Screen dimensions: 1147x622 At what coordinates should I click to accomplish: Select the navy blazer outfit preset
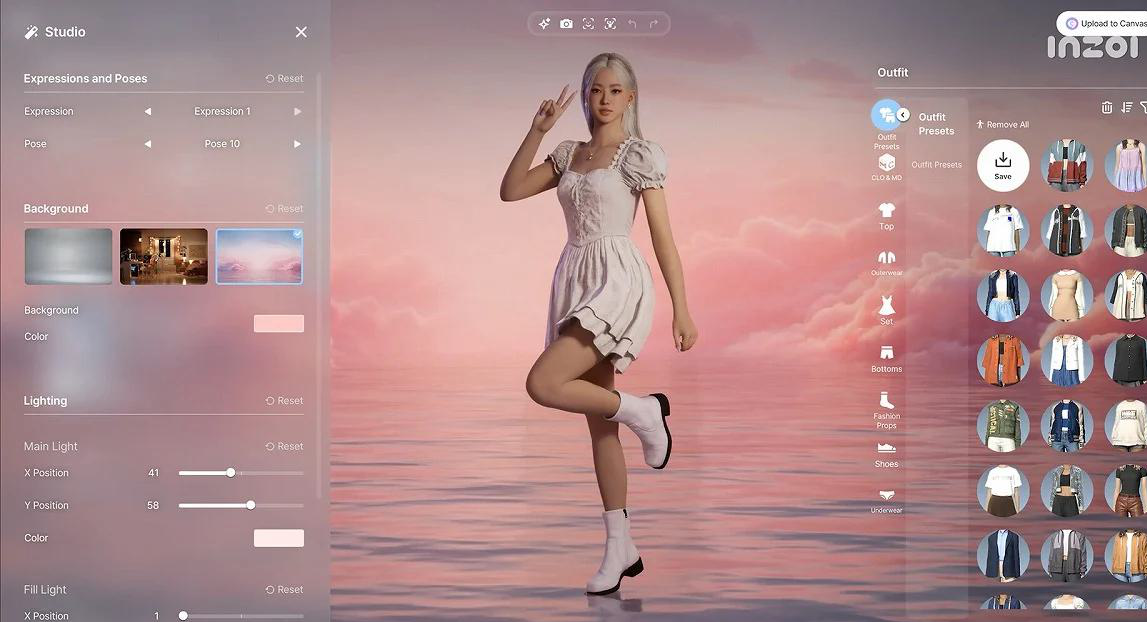coord(1003,555)
